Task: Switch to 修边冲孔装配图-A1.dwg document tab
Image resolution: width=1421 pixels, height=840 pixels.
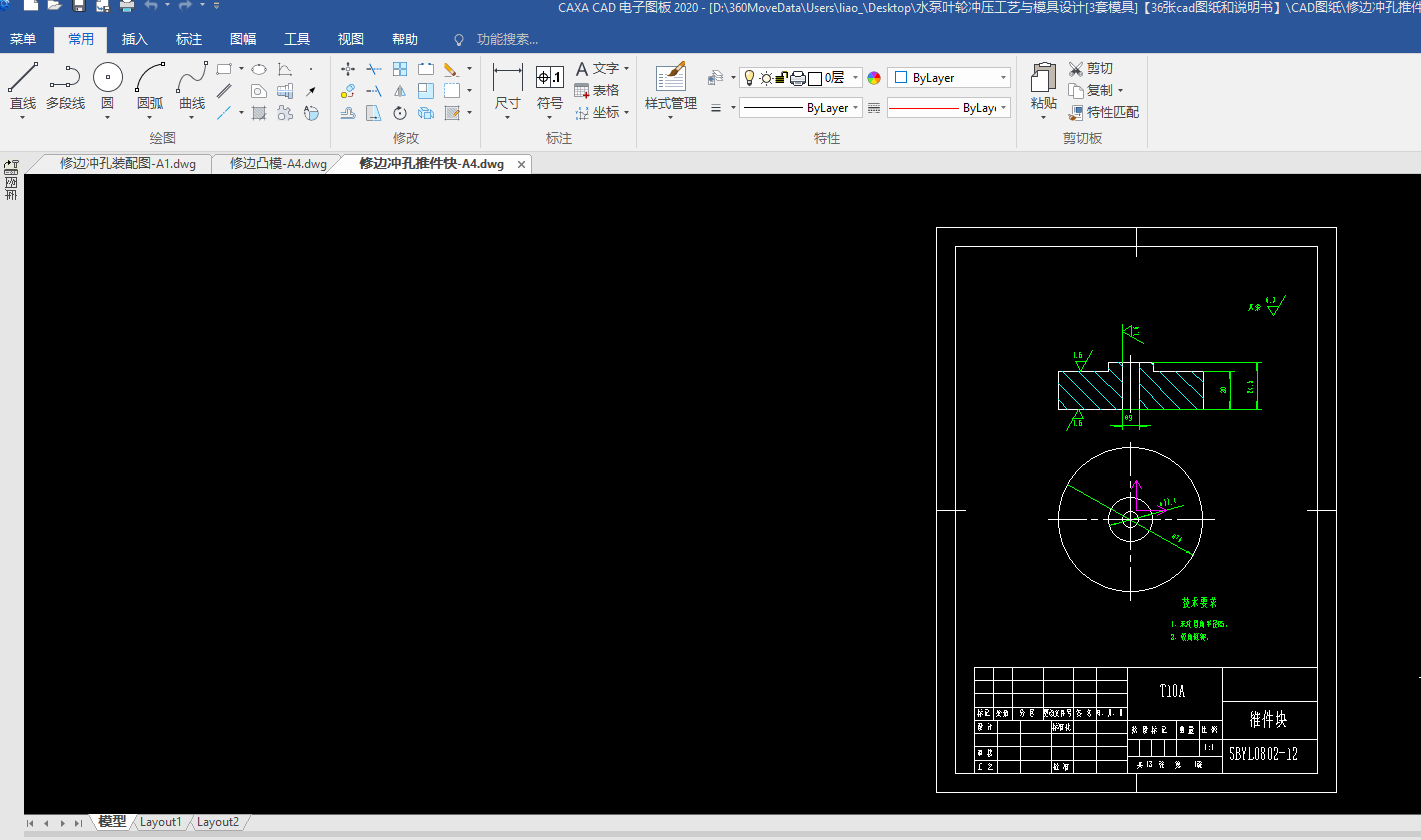Action: point(127,164)
